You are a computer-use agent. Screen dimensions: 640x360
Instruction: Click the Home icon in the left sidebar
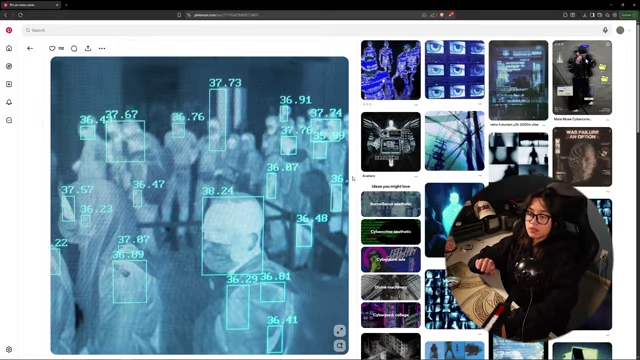[x=9, y=48]
